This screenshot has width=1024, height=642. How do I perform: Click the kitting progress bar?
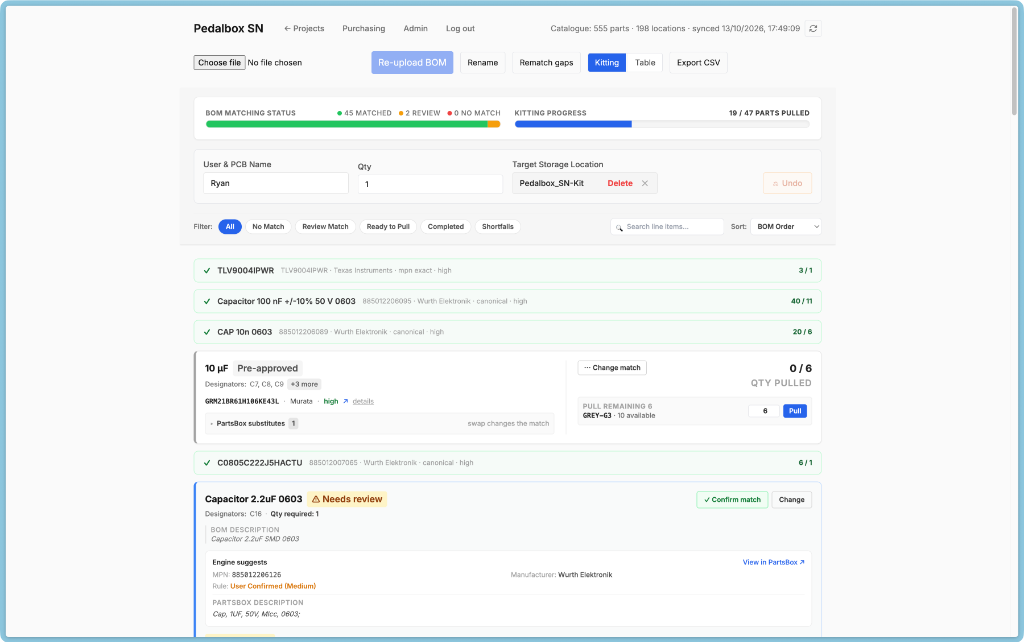tap(662, 124)
